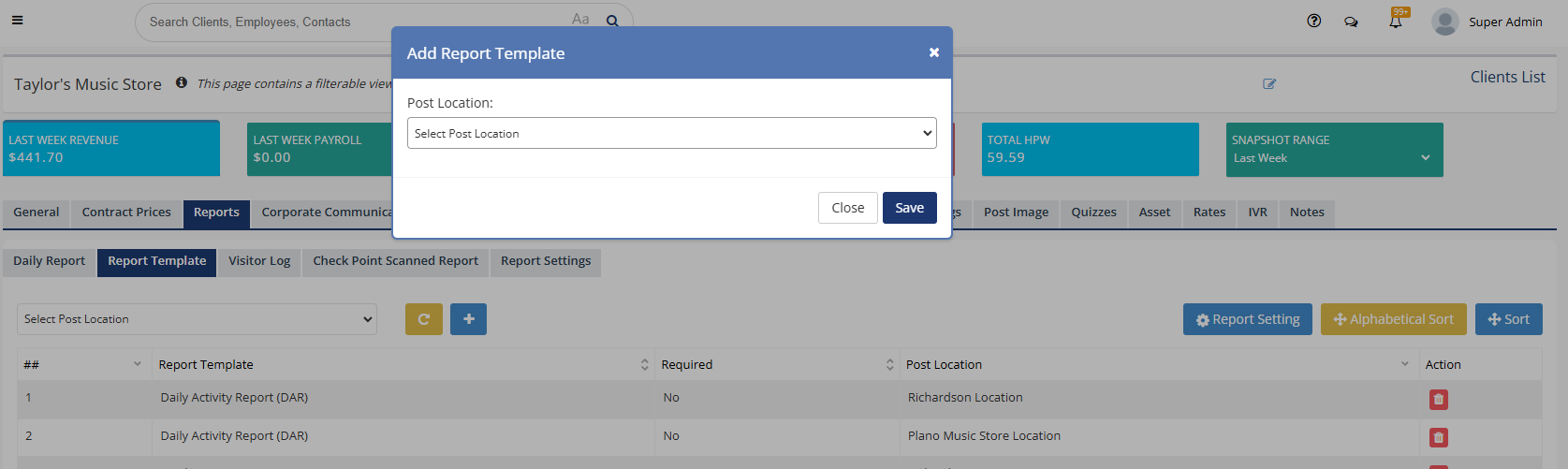
Task: Open the Post Location dropdown in dialog
Action: 671,133
